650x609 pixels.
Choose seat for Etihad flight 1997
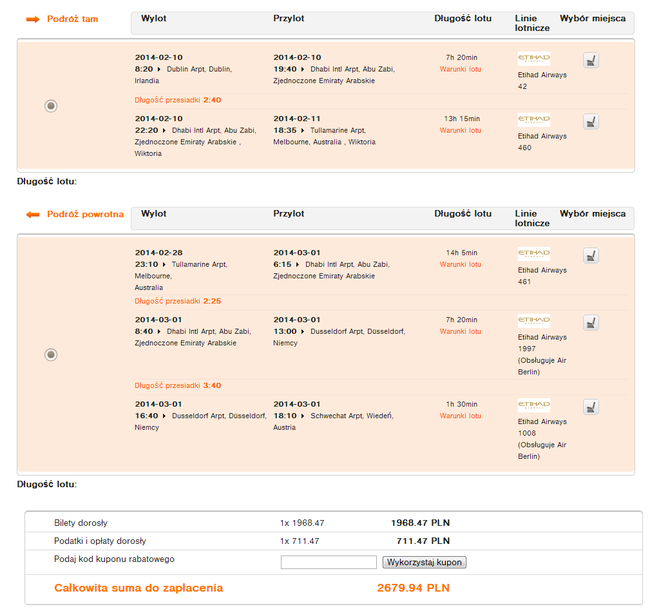tap(591, 323)
